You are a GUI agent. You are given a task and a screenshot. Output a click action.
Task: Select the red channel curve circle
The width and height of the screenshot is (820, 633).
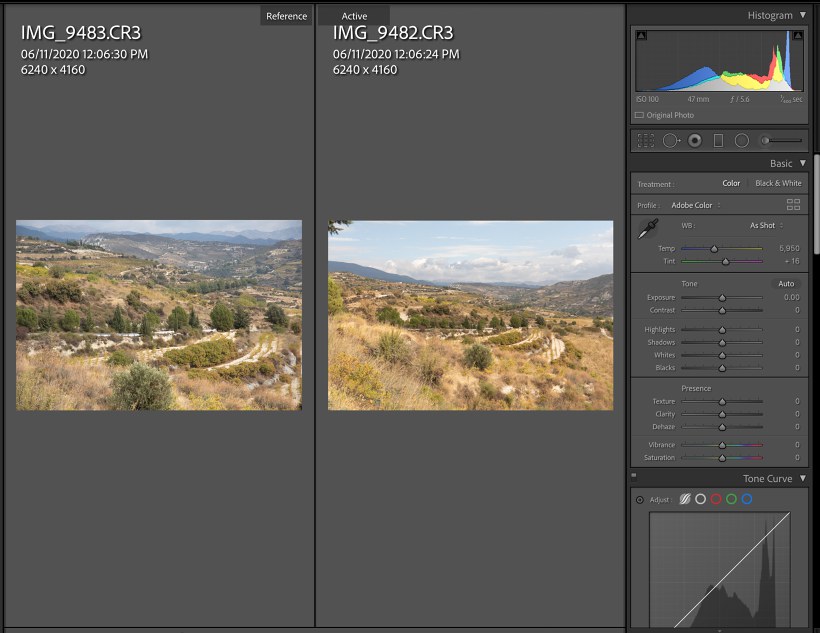(x=716, y=499)
